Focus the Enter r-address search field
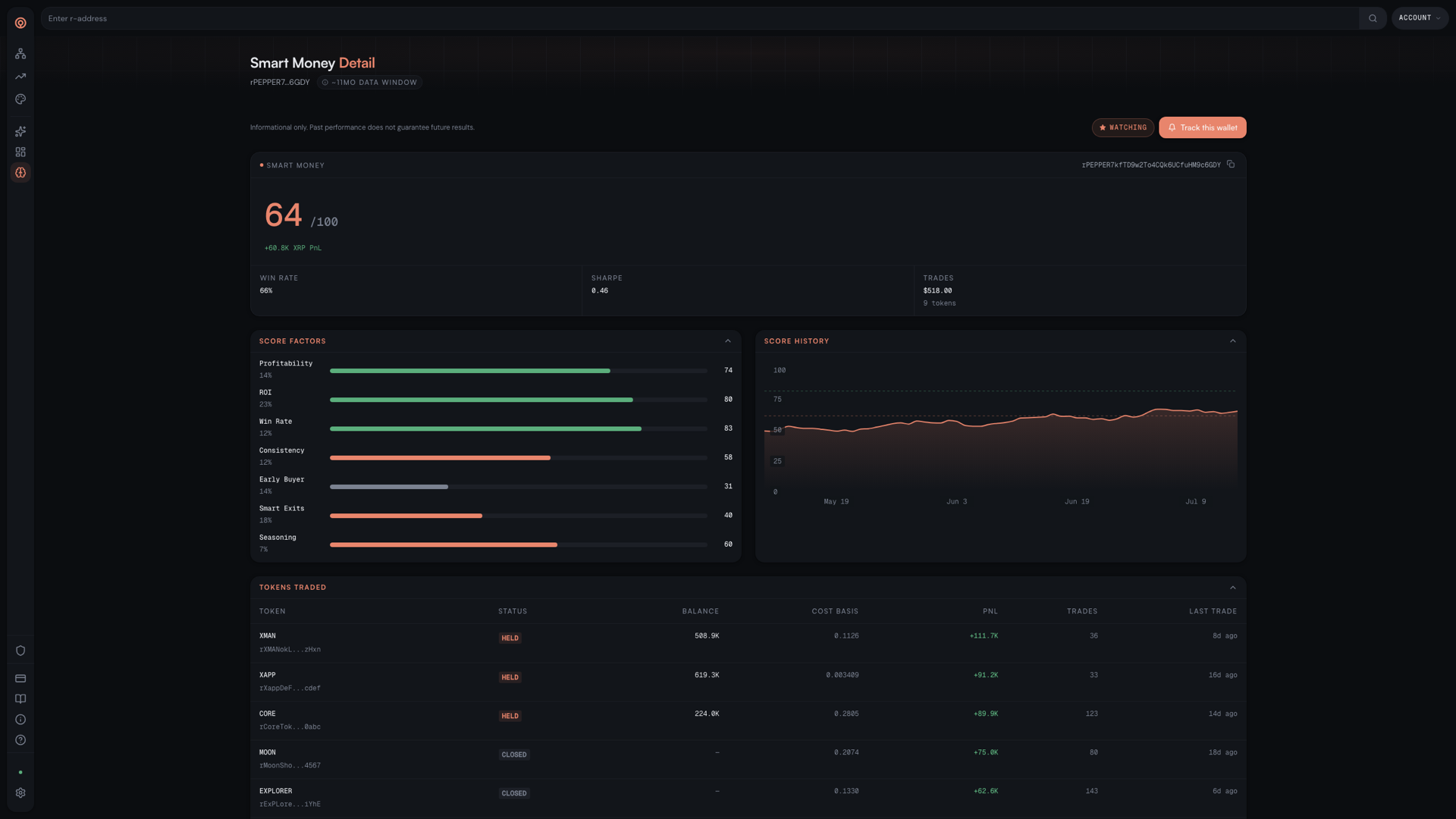The height and width of the screenshot is (819, 1456). click(699, 18)
